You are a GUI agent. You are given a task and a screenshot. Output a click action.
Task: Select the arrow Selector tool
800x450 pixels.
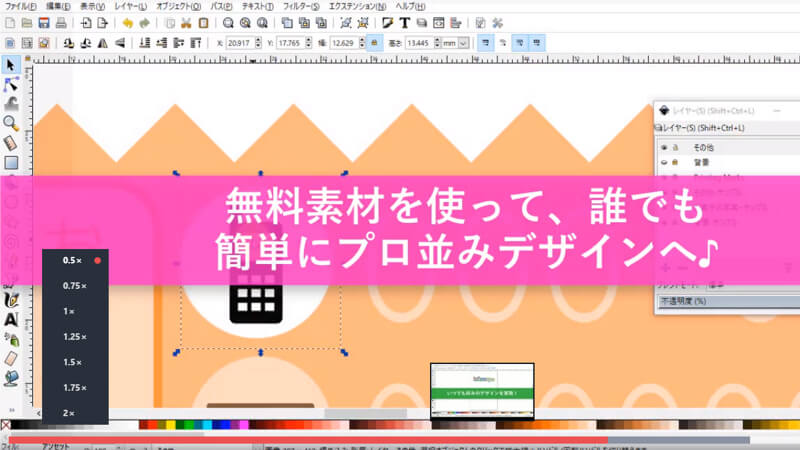pos(10,65)
